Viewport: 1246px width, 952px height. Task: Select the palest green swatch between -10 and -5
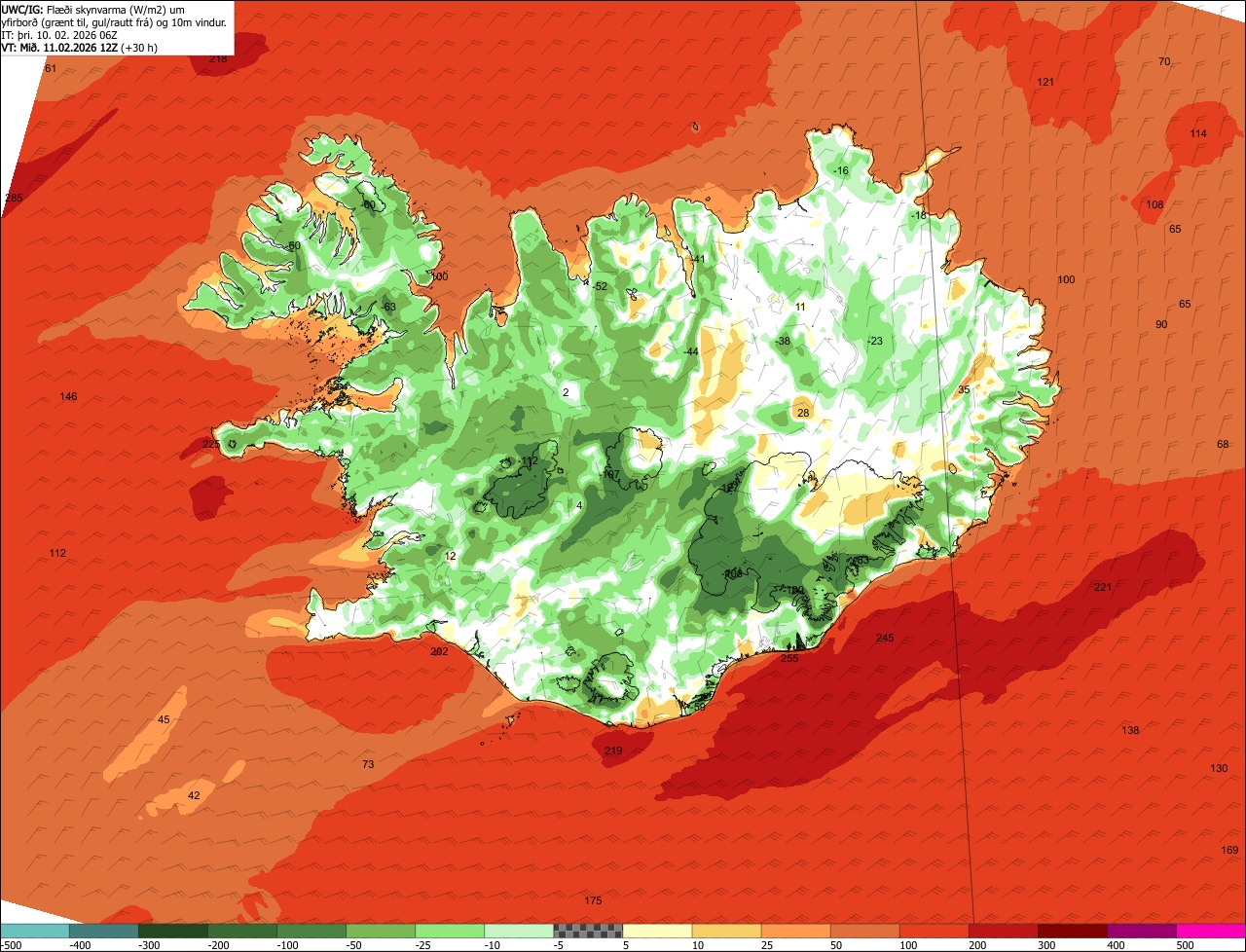[x=519, y=931]
